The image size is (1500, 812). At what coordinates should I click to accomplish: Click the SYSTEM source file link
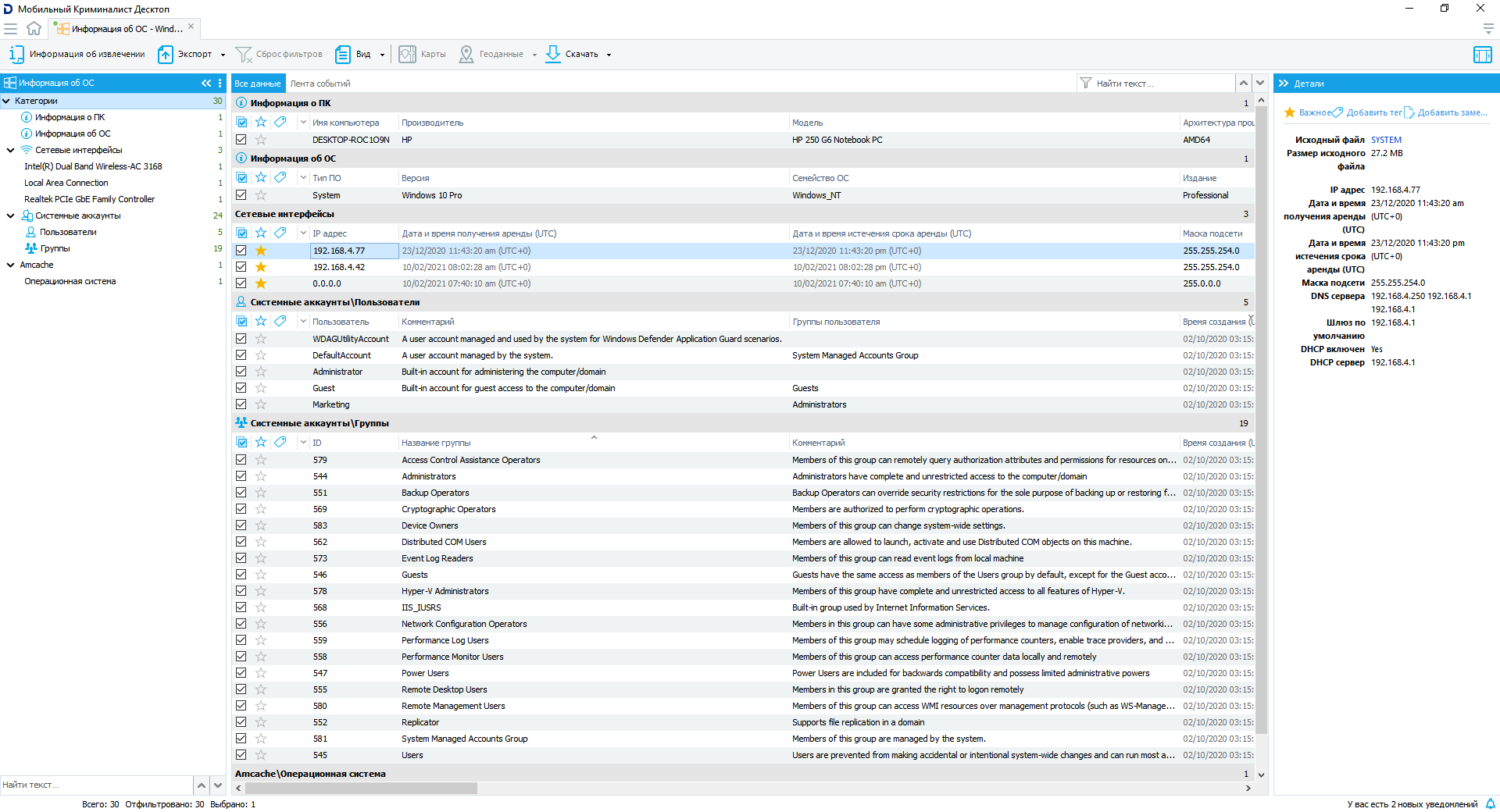pos(1386,141)
